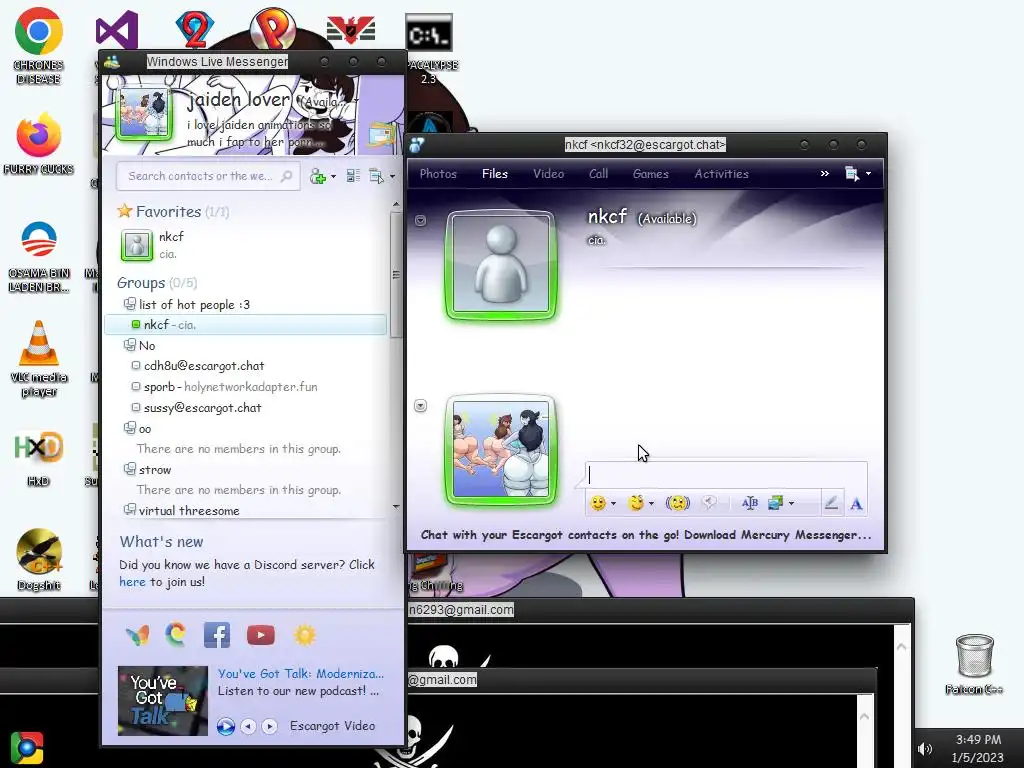This screenshot has width=1024, height=768.
Task: Click the text style A icon in chat
Action: point(856,504)
